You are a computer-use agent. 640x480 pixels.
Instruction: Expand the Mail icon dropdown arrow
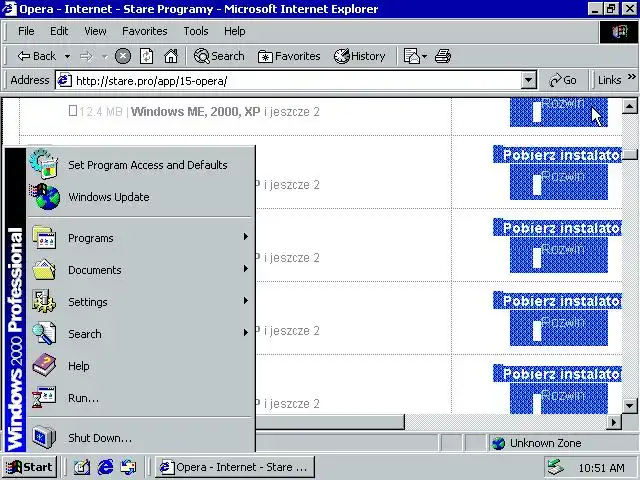424,56
